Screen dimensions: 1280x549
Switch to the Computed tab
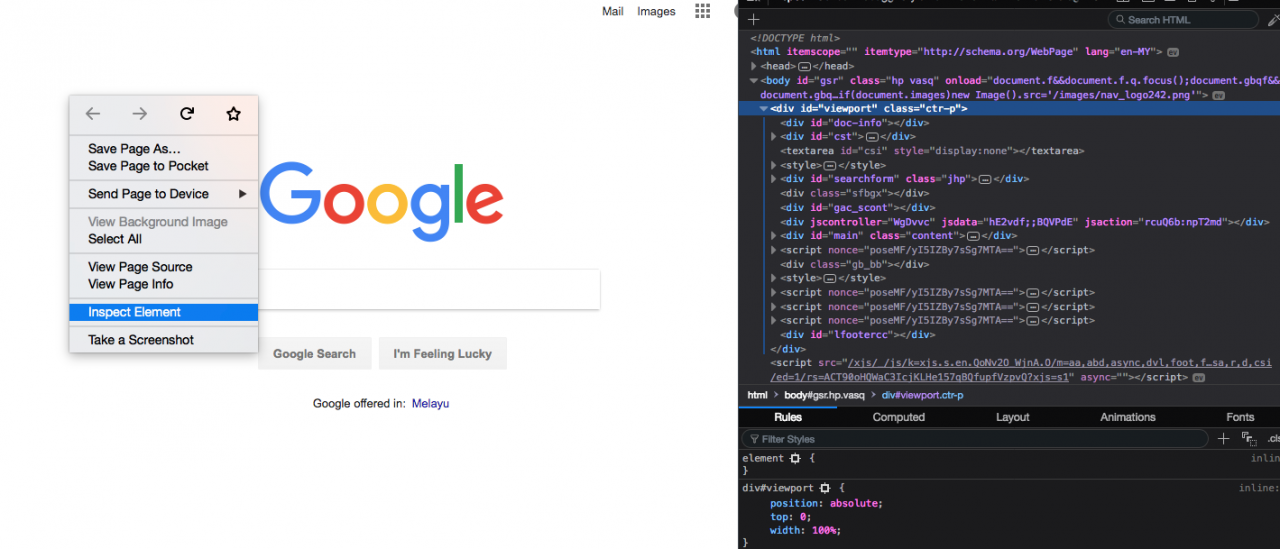click(898, 417)
